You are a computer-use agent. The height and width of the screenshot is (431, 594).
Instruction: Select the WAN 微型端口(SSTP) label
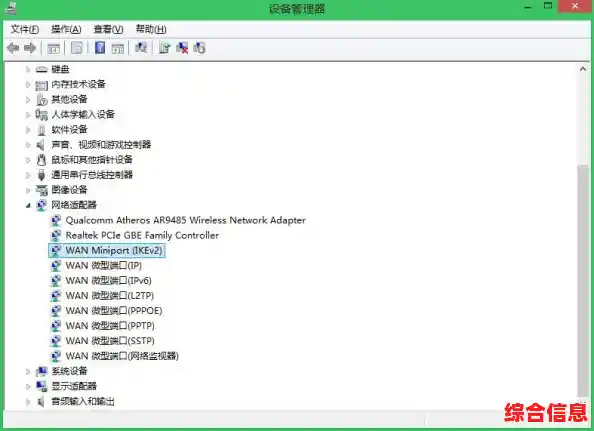pyautogui.click(x=110, y=341)
